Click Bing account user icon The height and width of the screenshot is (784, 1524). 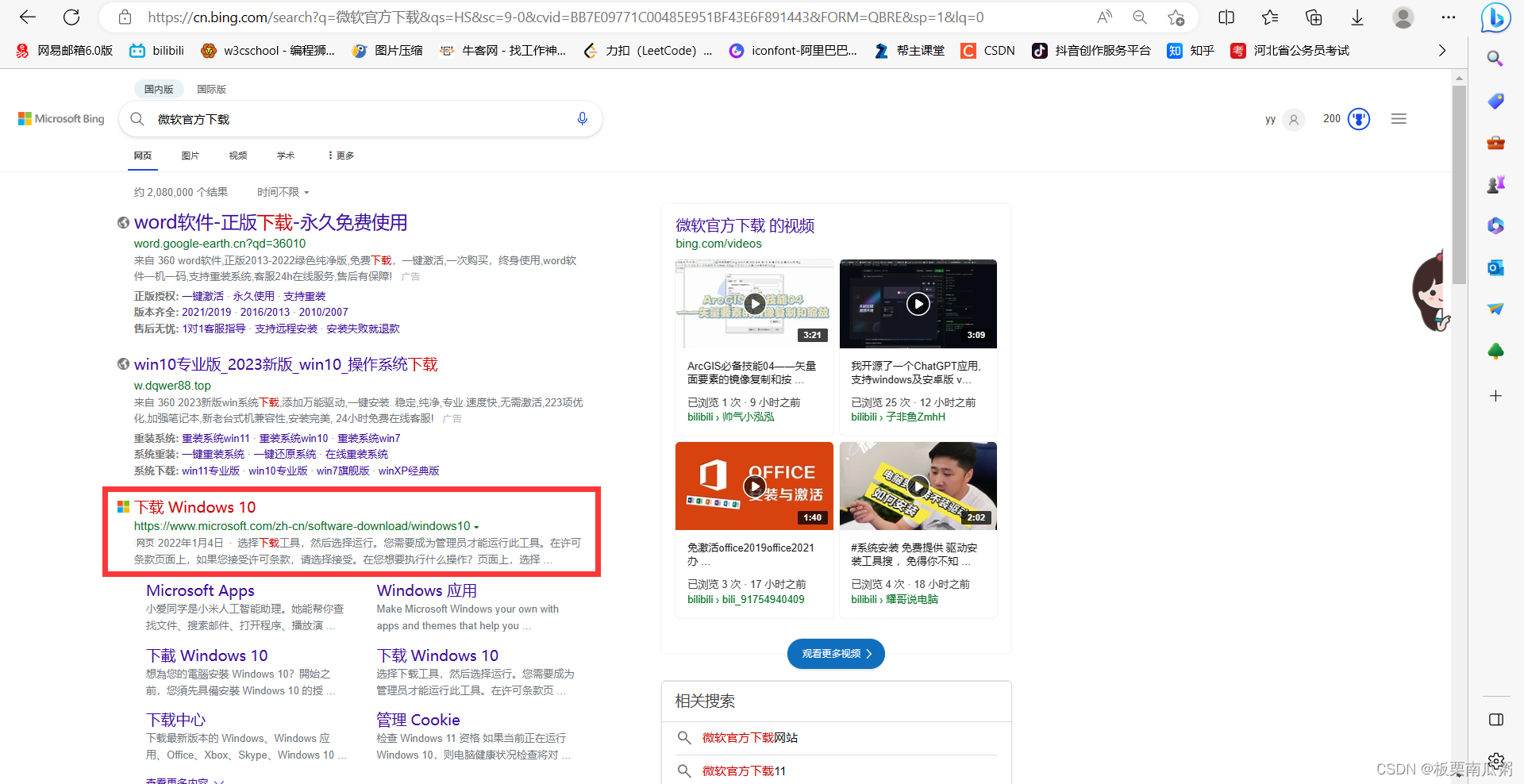pos(1294,120)
